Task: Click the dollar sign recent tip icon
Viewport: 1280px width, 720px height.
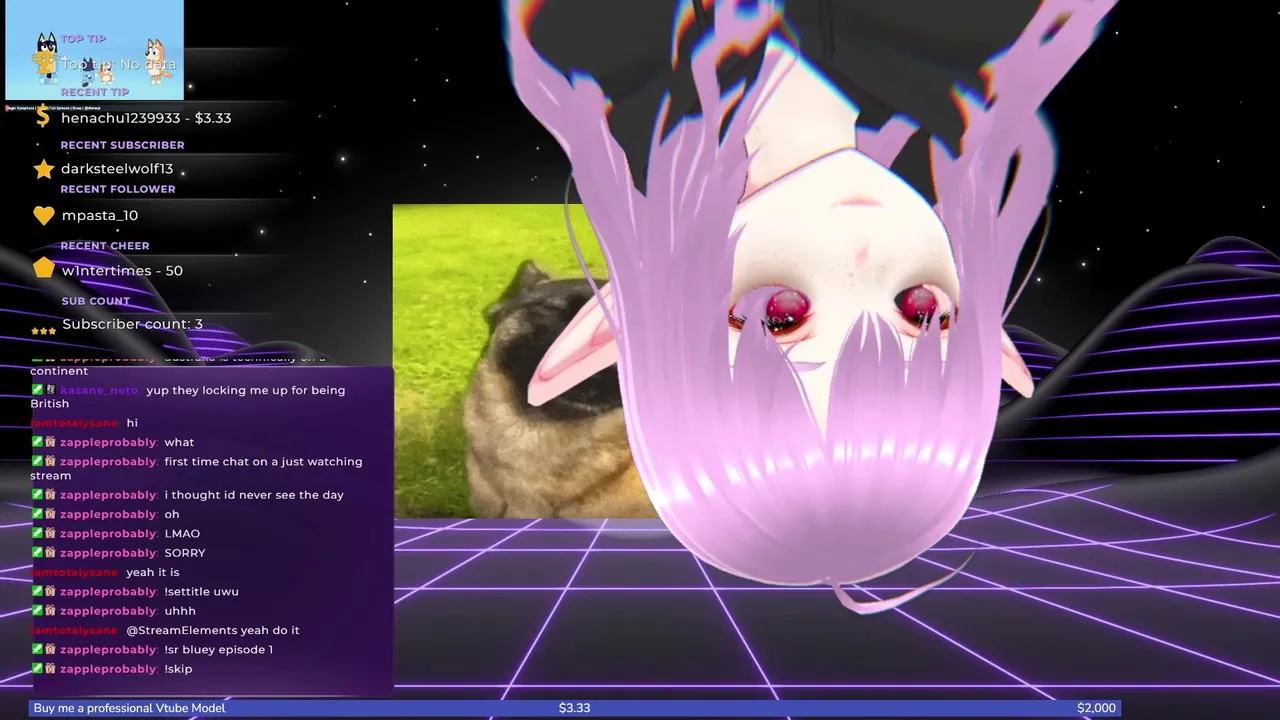Action: pyautogui.click(x=42, y=118)
